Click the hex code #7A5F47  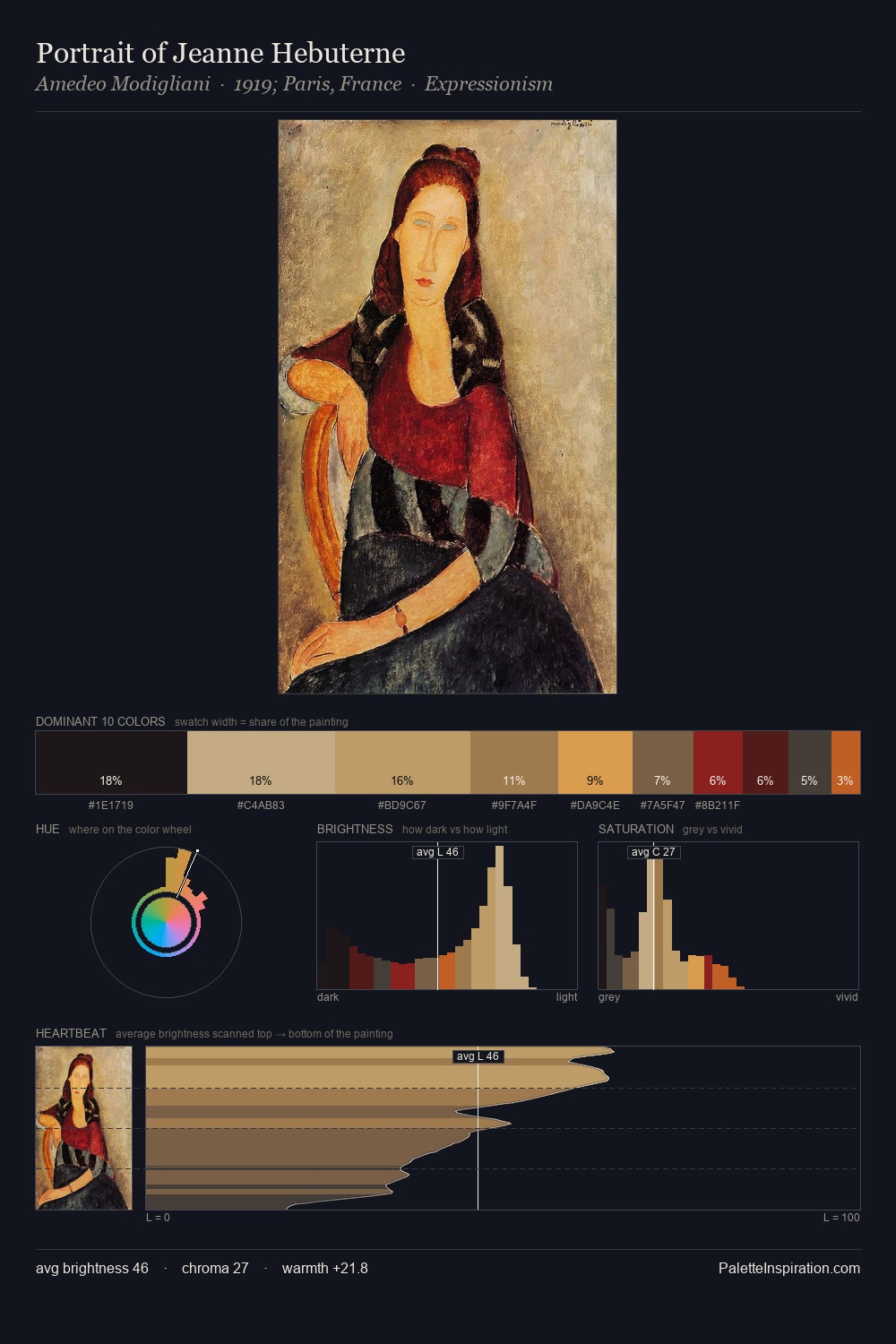(x=663, y=806)
